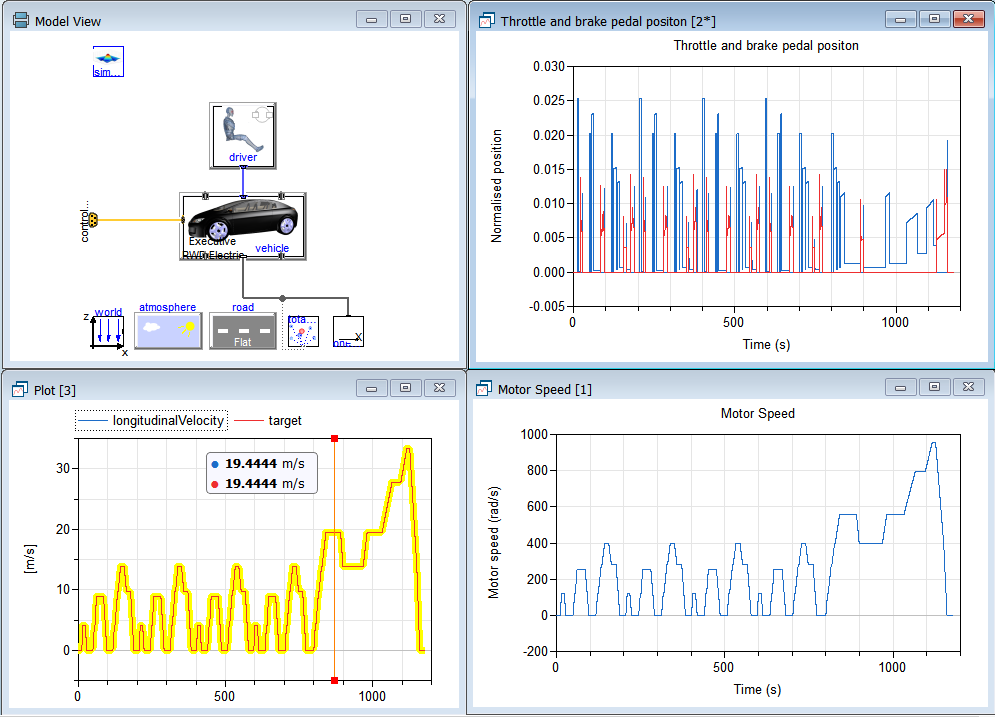Minimize the Plot [3] window

pos(372,388)
